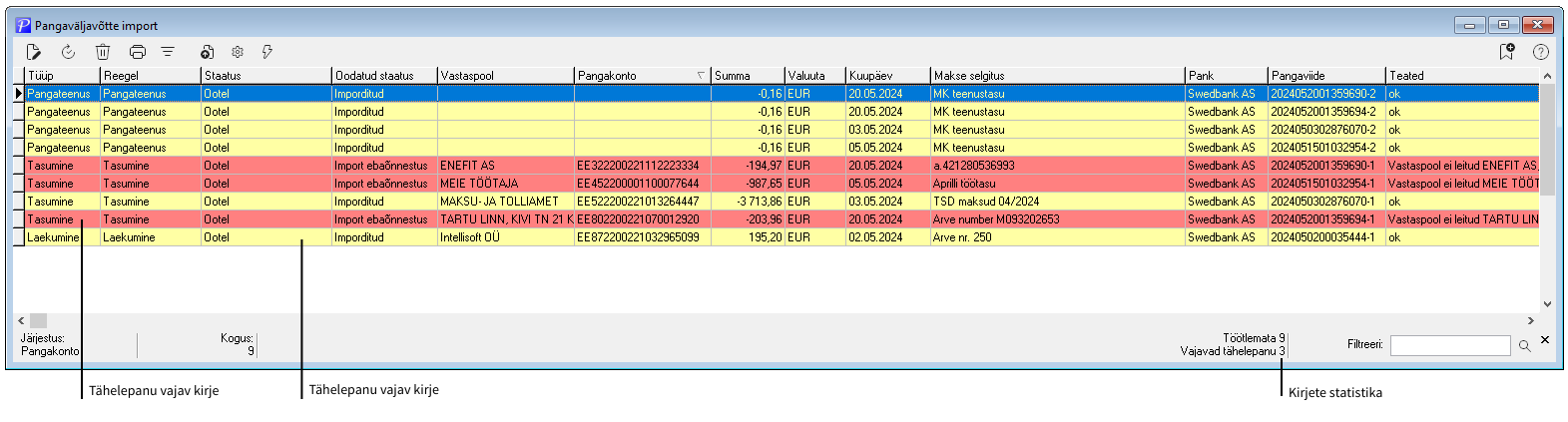The width and height of the screenshot is (1568, 422).
Task: Select the MAKSU- JA TOLLIAMET cell
Action: [506, 202]
